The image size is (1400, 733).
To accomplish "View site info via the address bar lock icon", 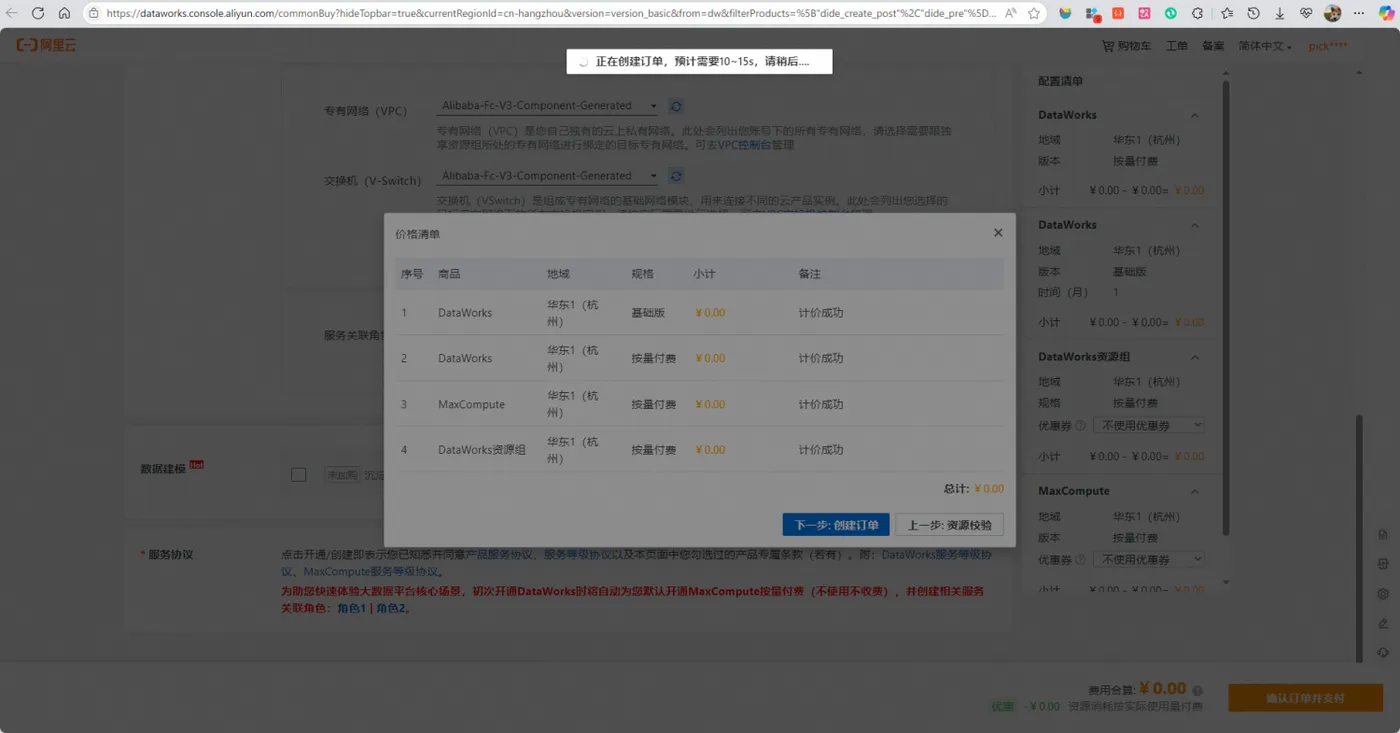I will (x=93, y=14).
